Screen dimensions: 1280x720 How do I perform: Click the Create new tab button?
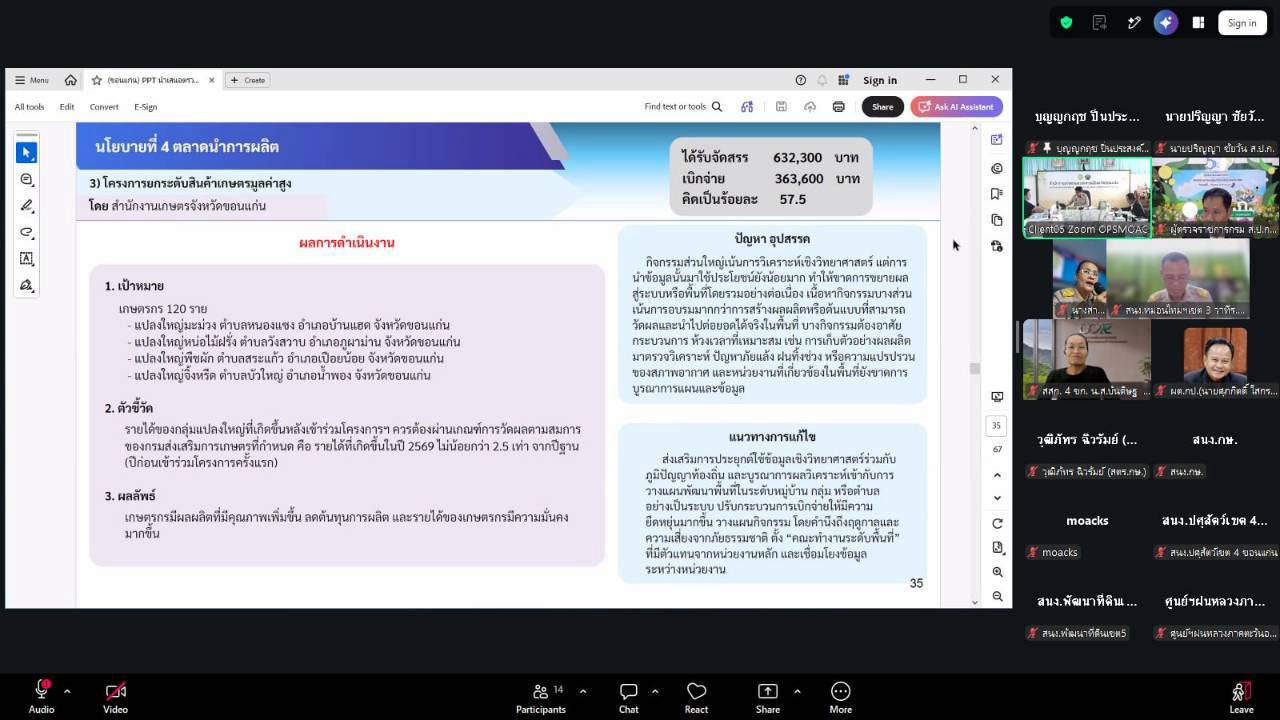coord(248,80)
